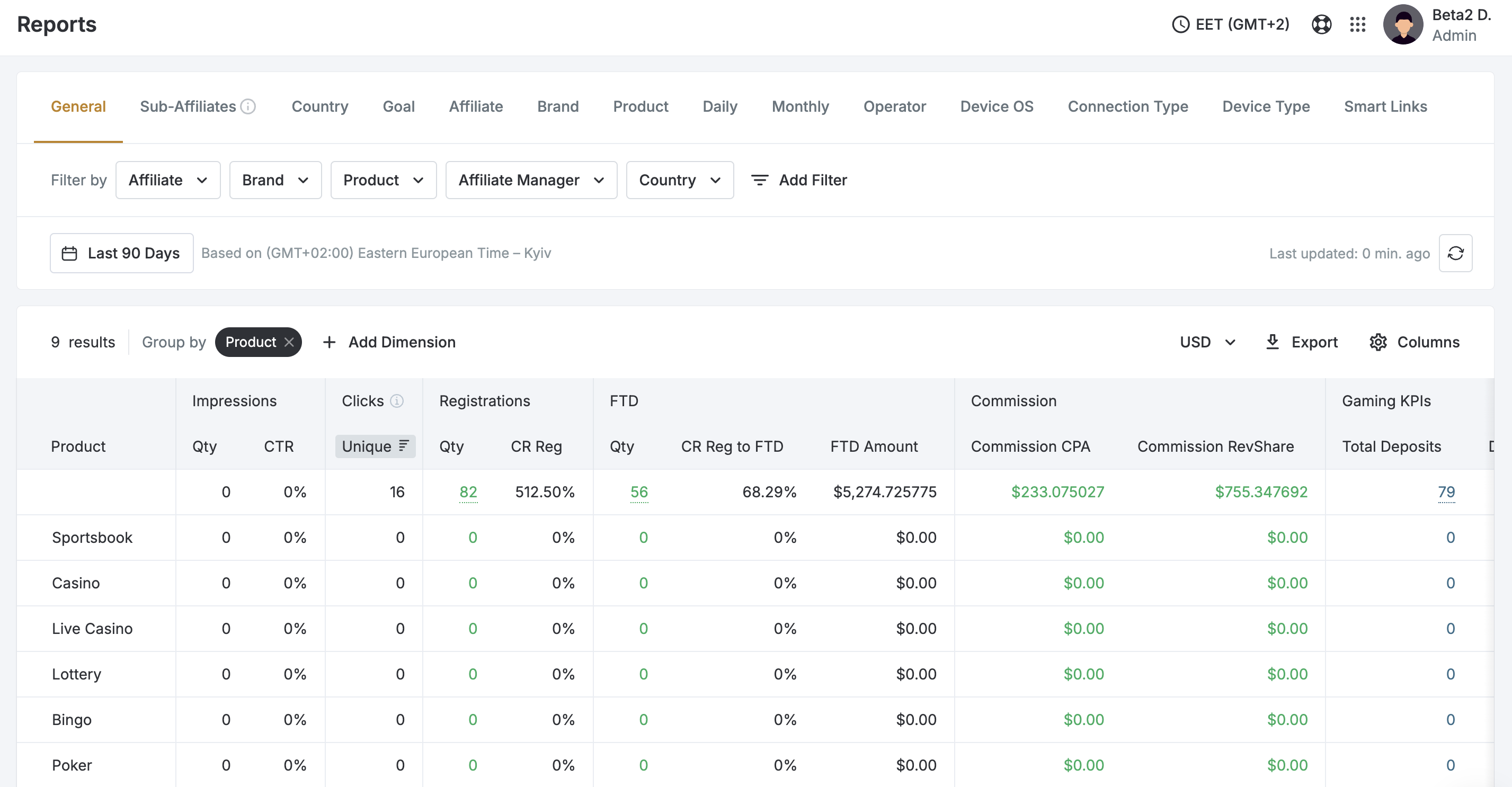The width and height of the screenshot is (1512, 787).
Task: Switch to the Smart Links tab
Action: 1385,106
